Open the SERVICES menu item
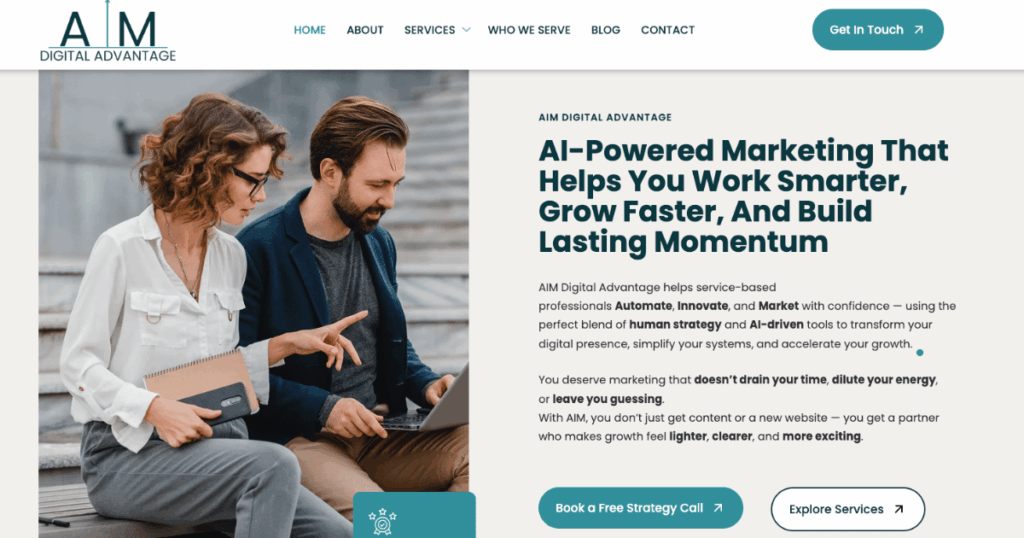The image size is (1024, 538). (430, 30)
